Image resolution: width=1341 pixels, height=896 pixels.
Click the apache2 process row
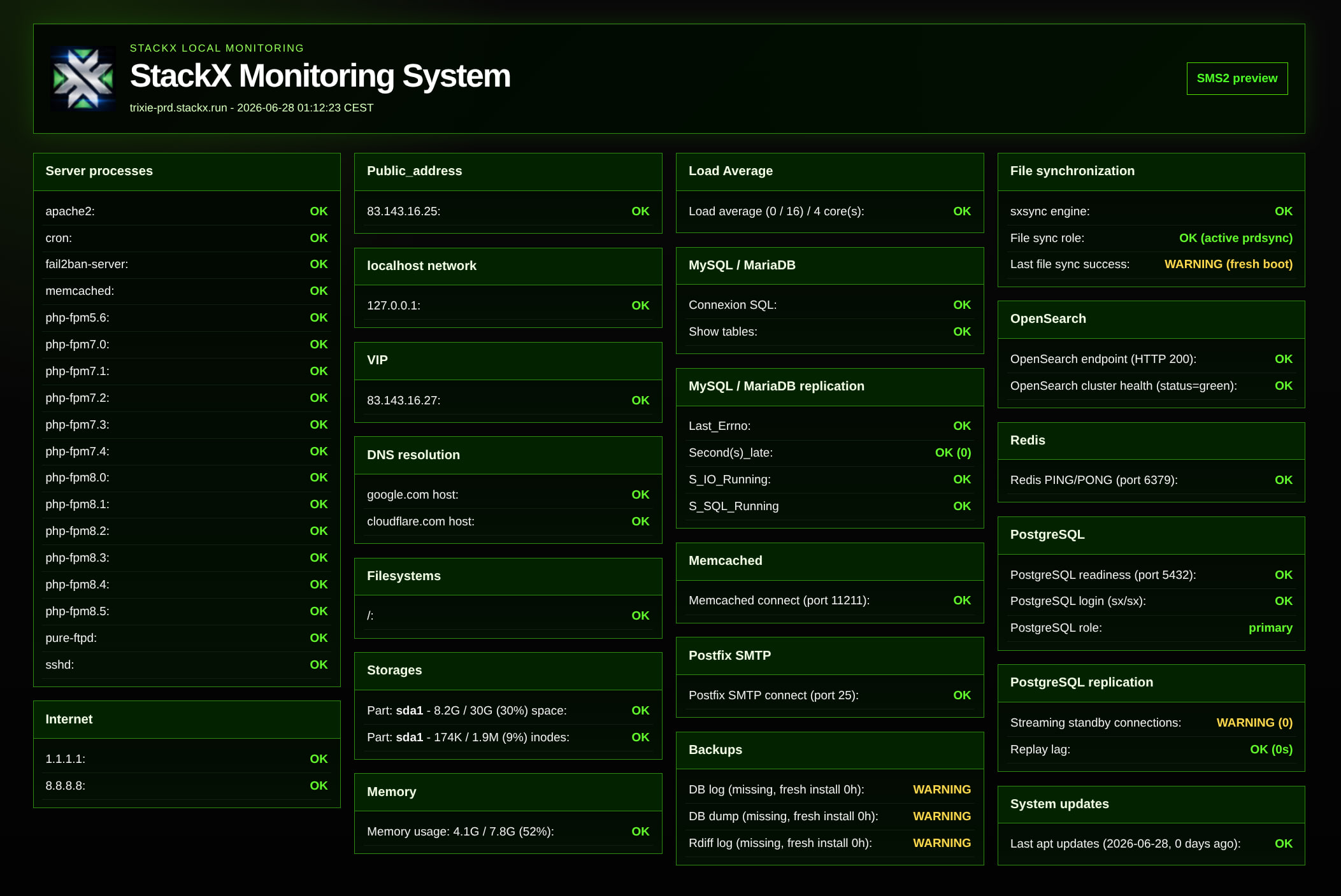point(187,211)
